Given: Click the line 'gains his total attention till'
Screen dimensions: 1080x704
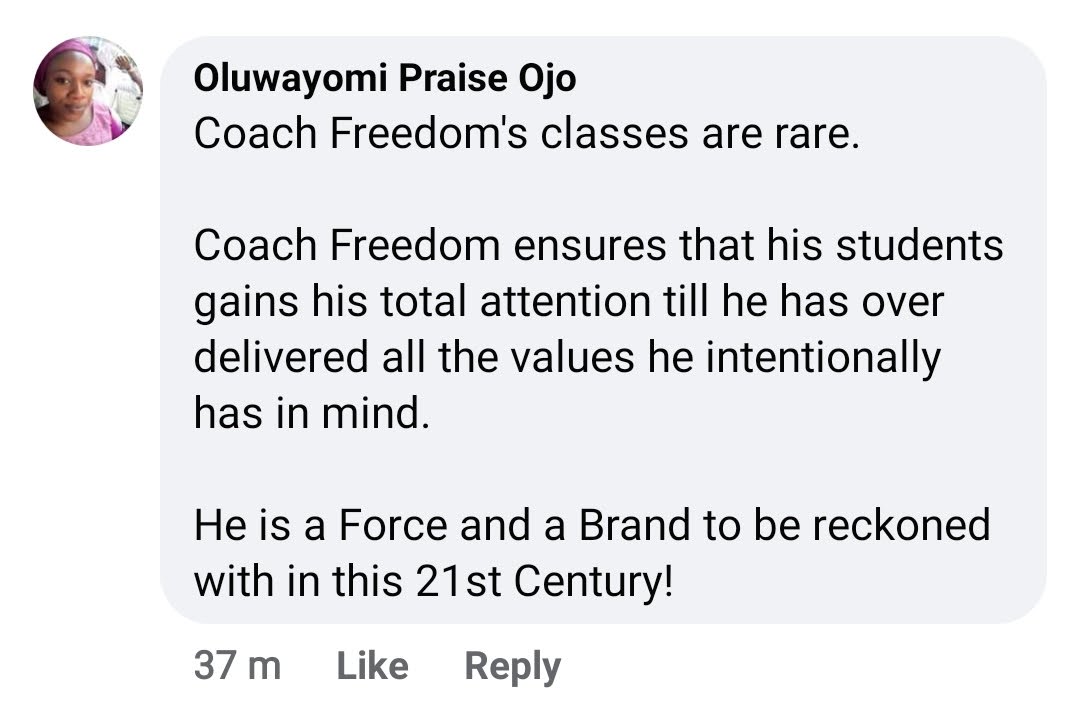Looking at the screenshot, I should click(x=568, y=302).
